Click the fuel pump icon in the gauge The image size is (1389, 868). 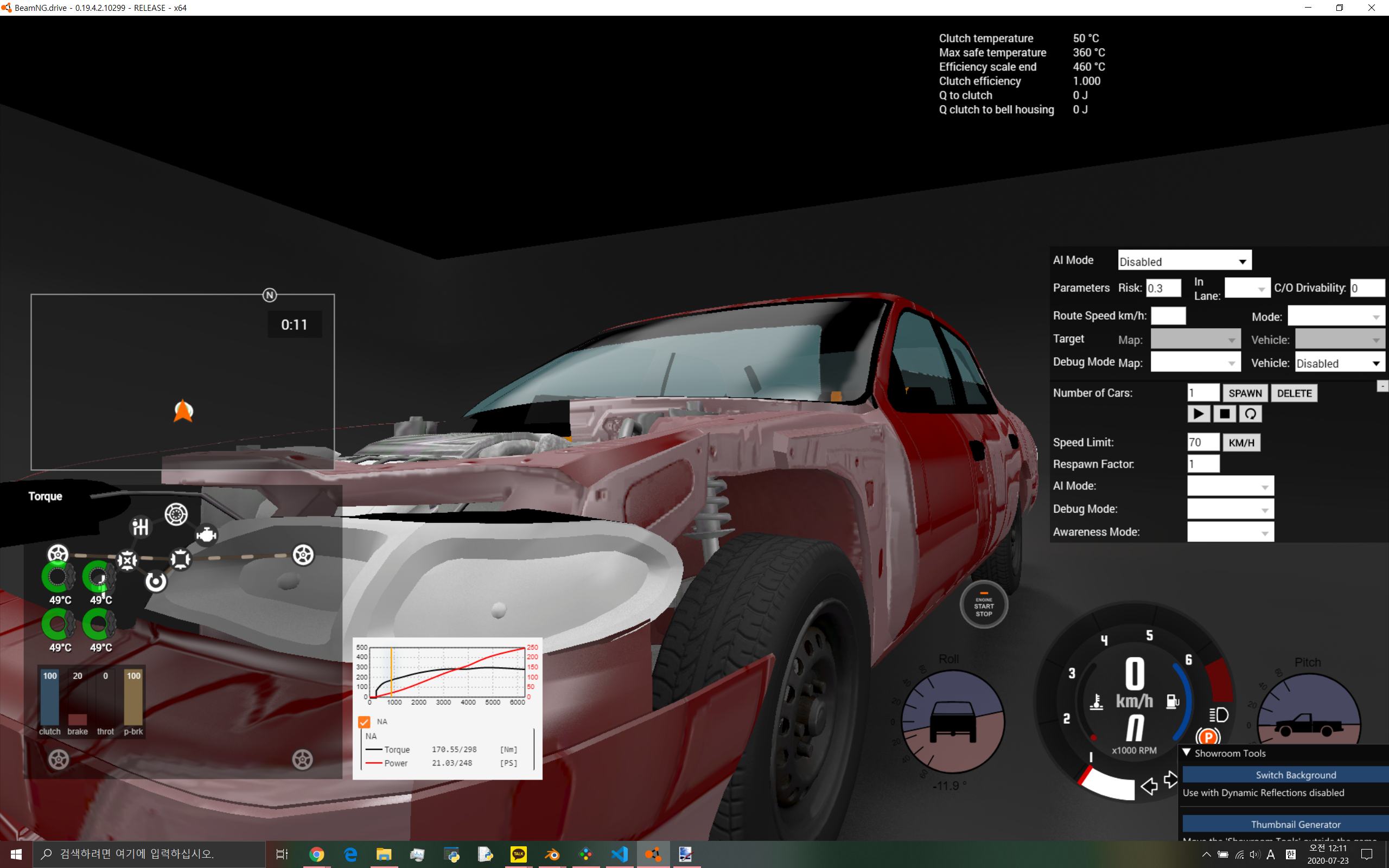click(1172, 701)
